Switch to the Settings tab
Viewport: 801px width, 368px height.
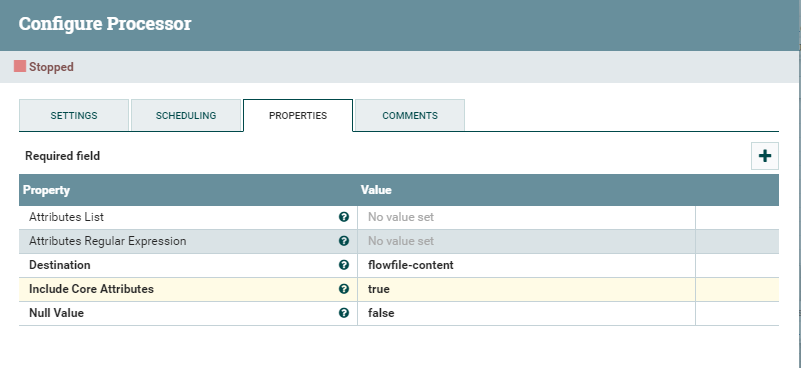pos(74,116)
